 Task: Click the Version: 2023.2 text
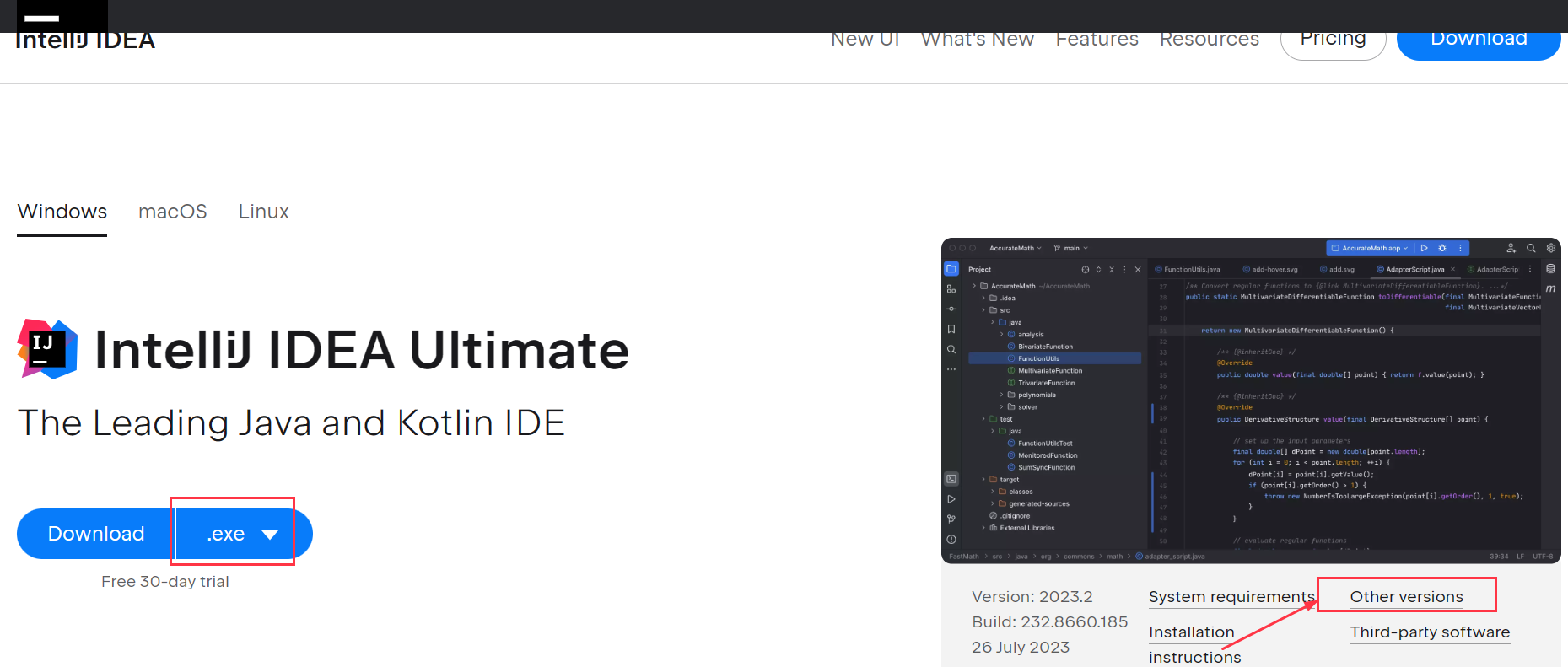1032,597
